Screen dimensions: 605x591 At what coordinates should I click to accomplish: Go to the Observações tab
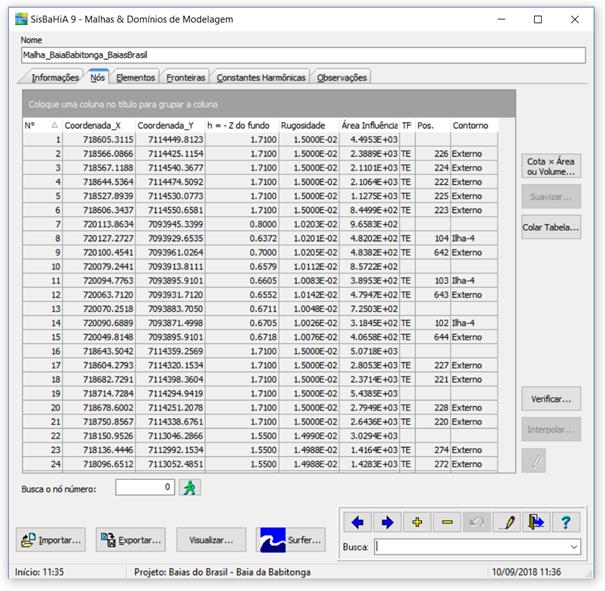pyautogui.click(x=341, y=78)
